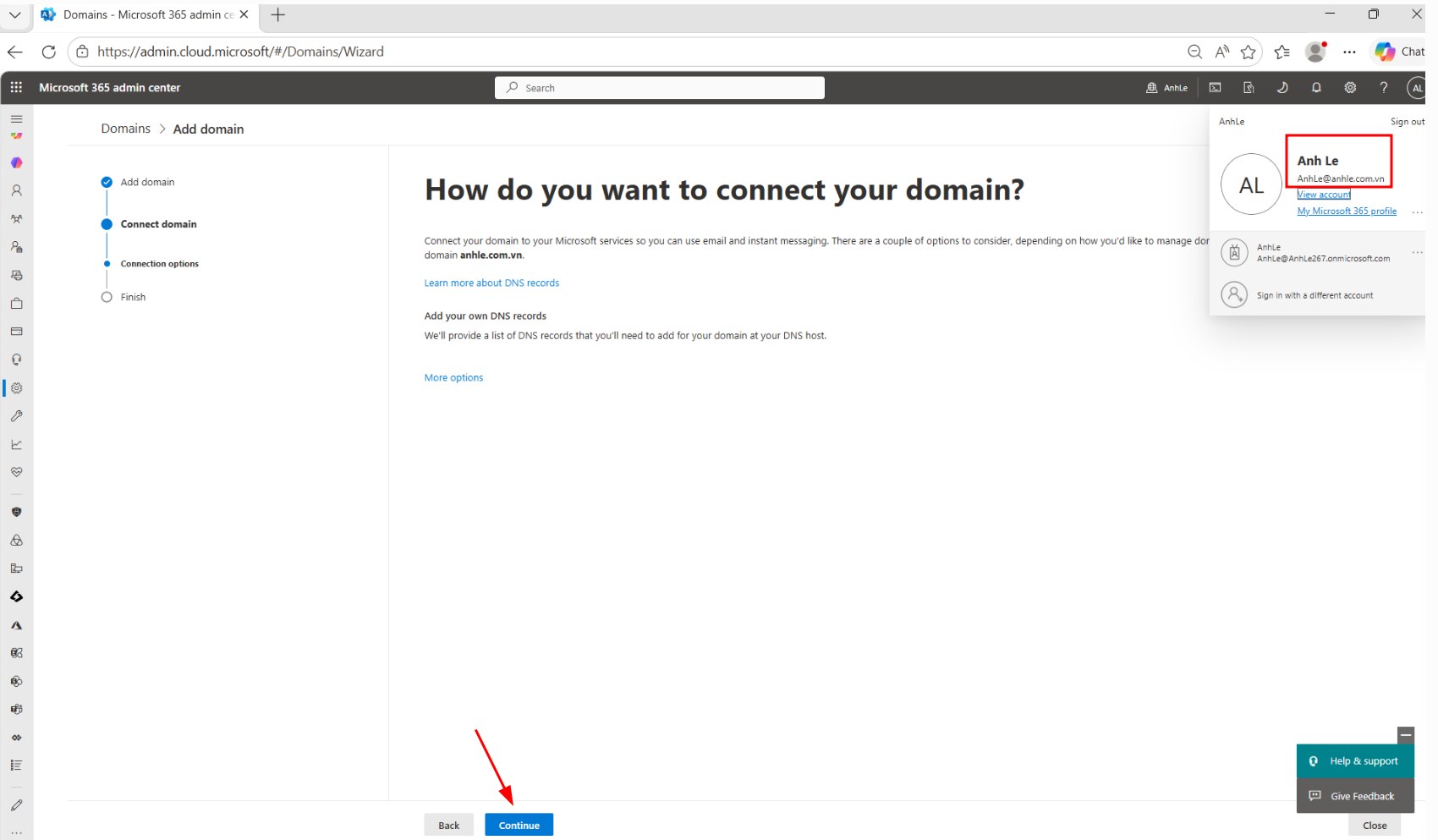Select the Add domain wizard step
Screen dimensions: 1438x840
click(x=147, y=182)
